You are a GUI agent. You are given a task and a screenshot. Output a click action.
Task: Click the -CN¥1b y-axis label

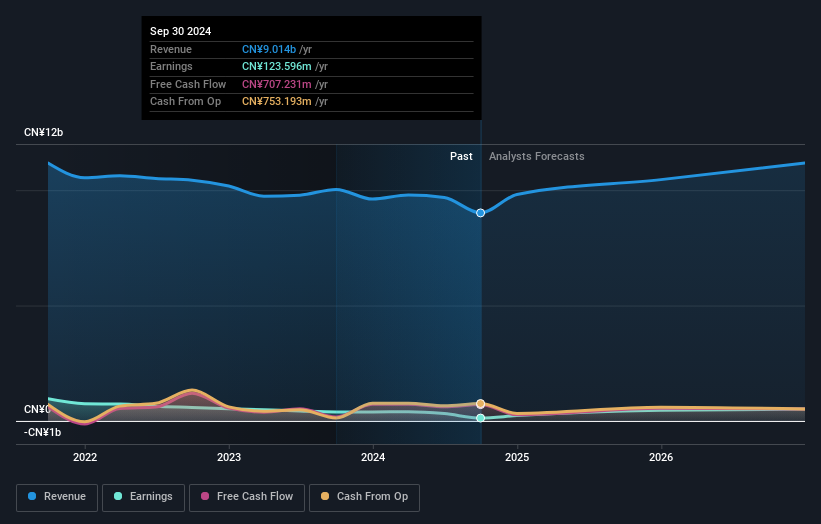tap(42, 432)
